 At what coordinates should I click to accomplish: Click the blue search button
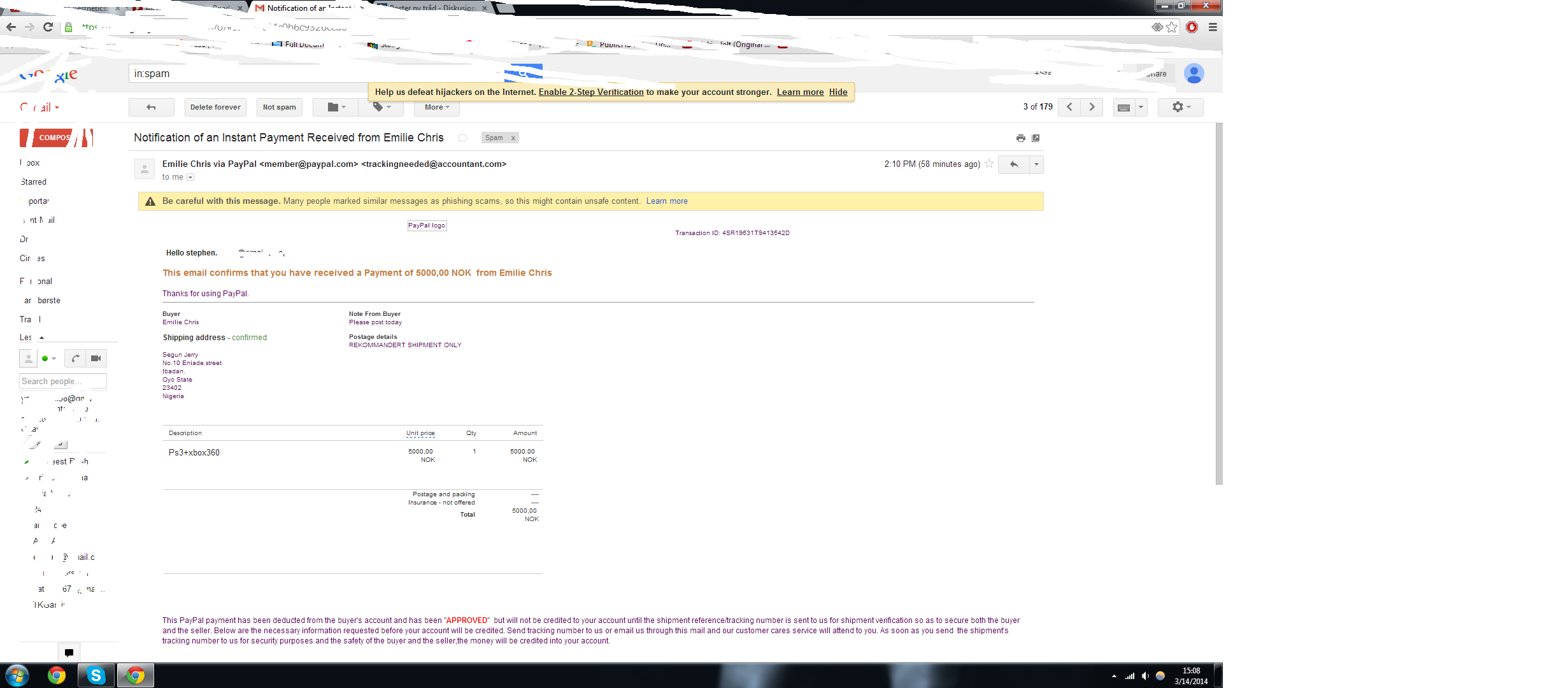524,73
